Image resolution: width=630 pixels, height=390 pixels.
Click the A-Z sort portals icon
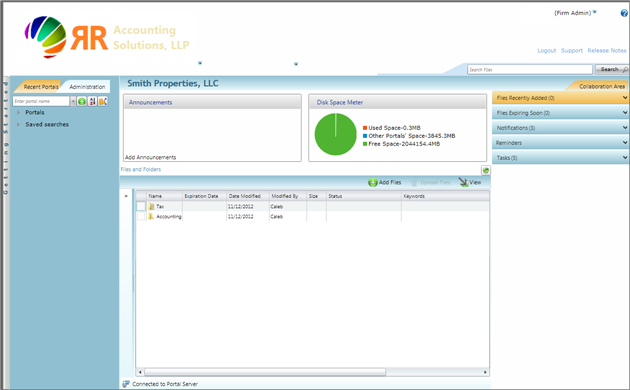(x=92, y=101)
